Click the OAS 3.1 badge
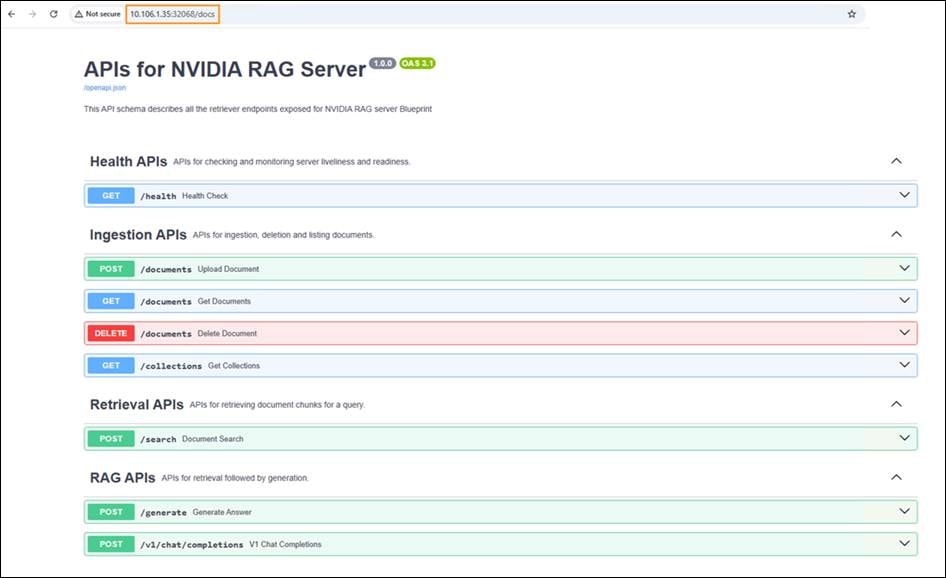946x578 pixels. click(x=417, y=63)
